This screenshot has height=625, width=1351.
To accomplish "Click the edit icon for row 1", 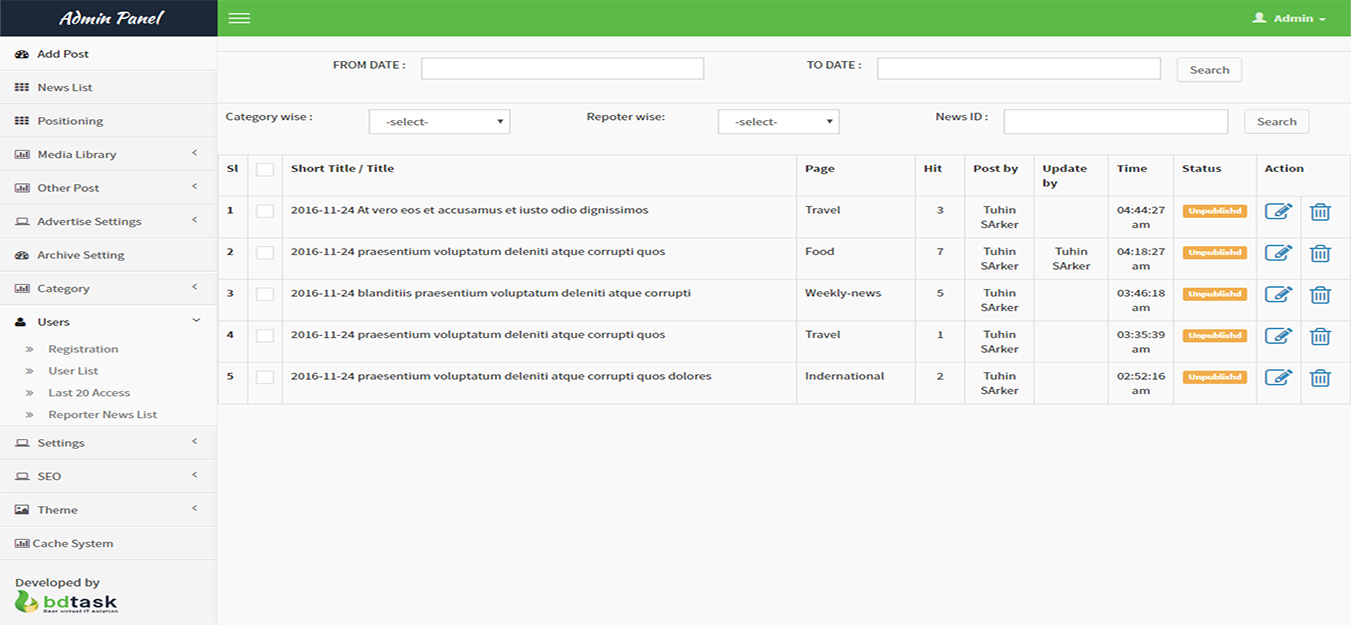I will (1278, 211).
